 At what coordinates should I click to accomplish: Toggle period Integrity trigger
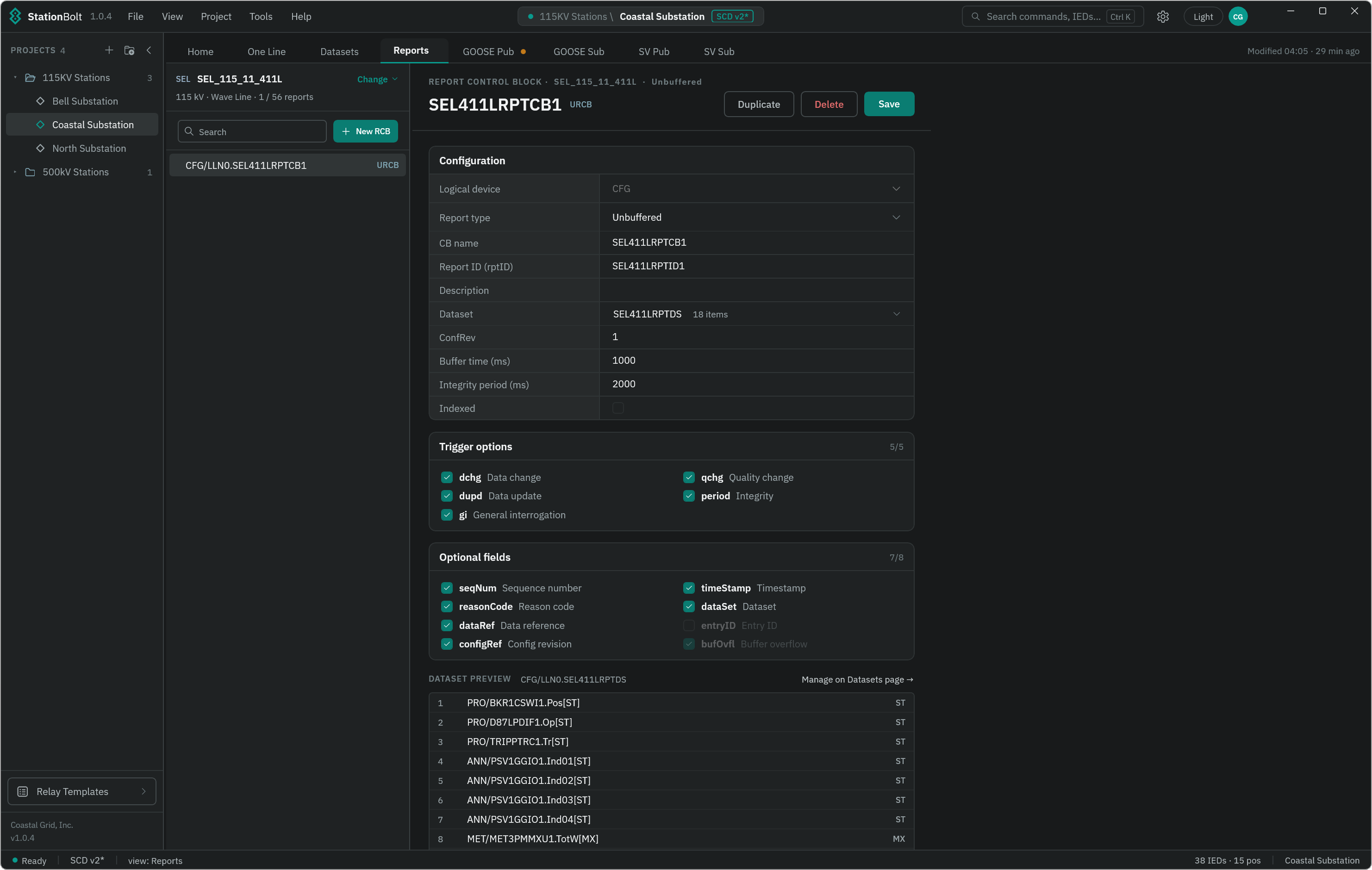click(689, 496)
